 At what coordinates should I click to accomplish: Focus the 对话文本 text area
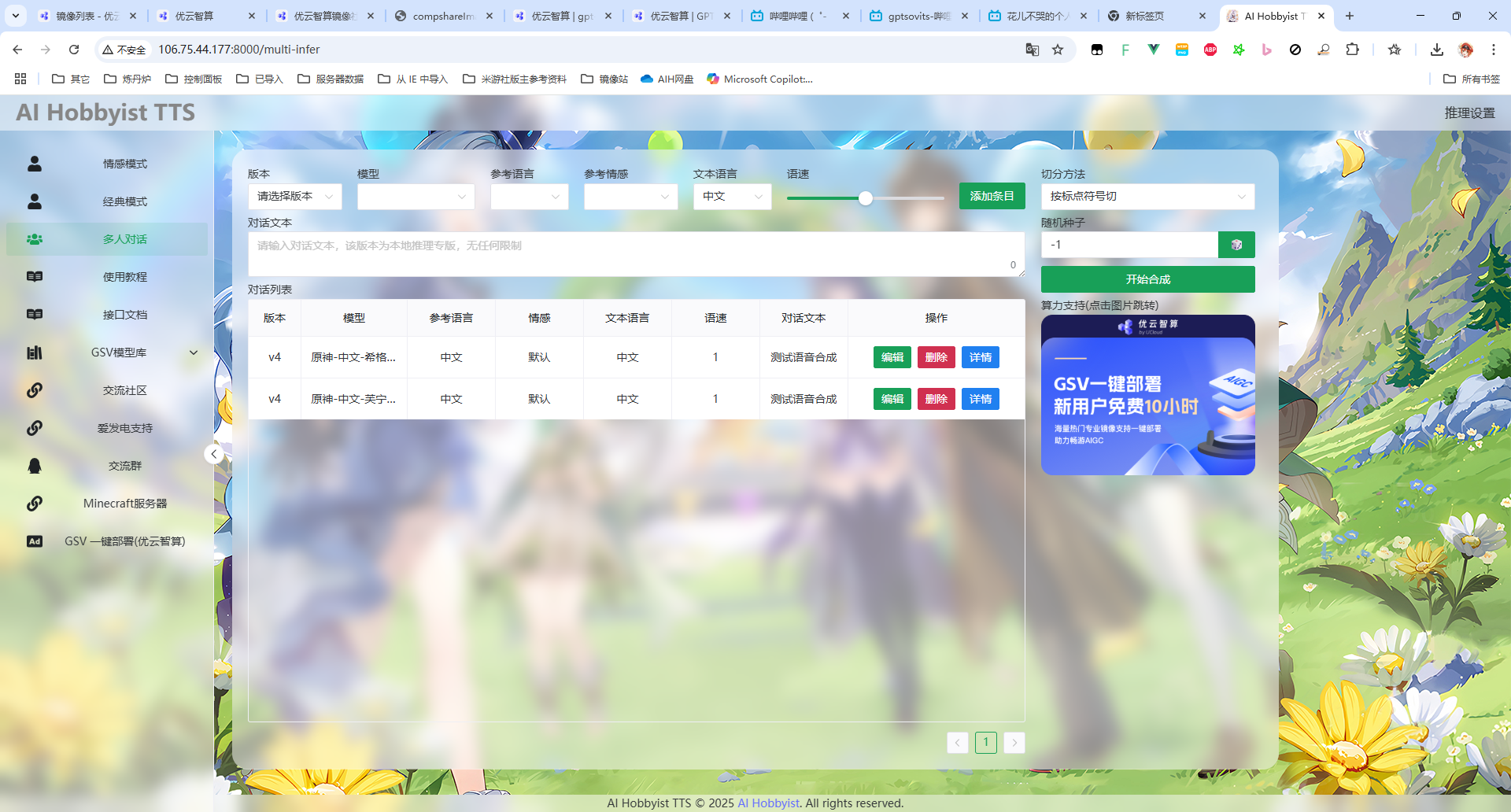coord(636,253)
